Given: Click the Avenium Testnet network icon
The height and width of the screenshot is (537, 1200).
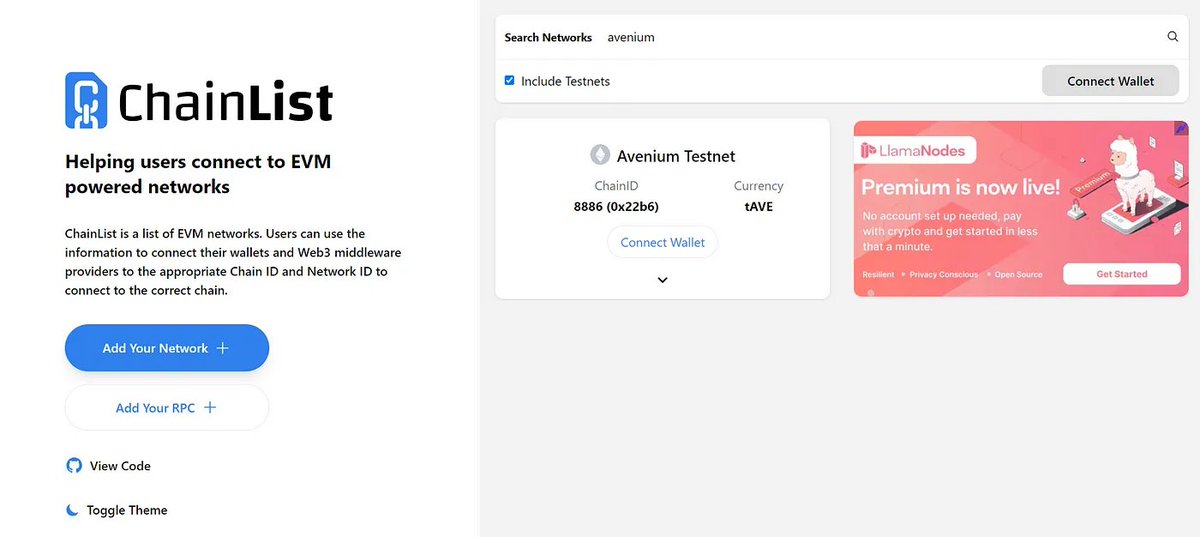Looking at the screenshot, I should click(x=600, y=155).
